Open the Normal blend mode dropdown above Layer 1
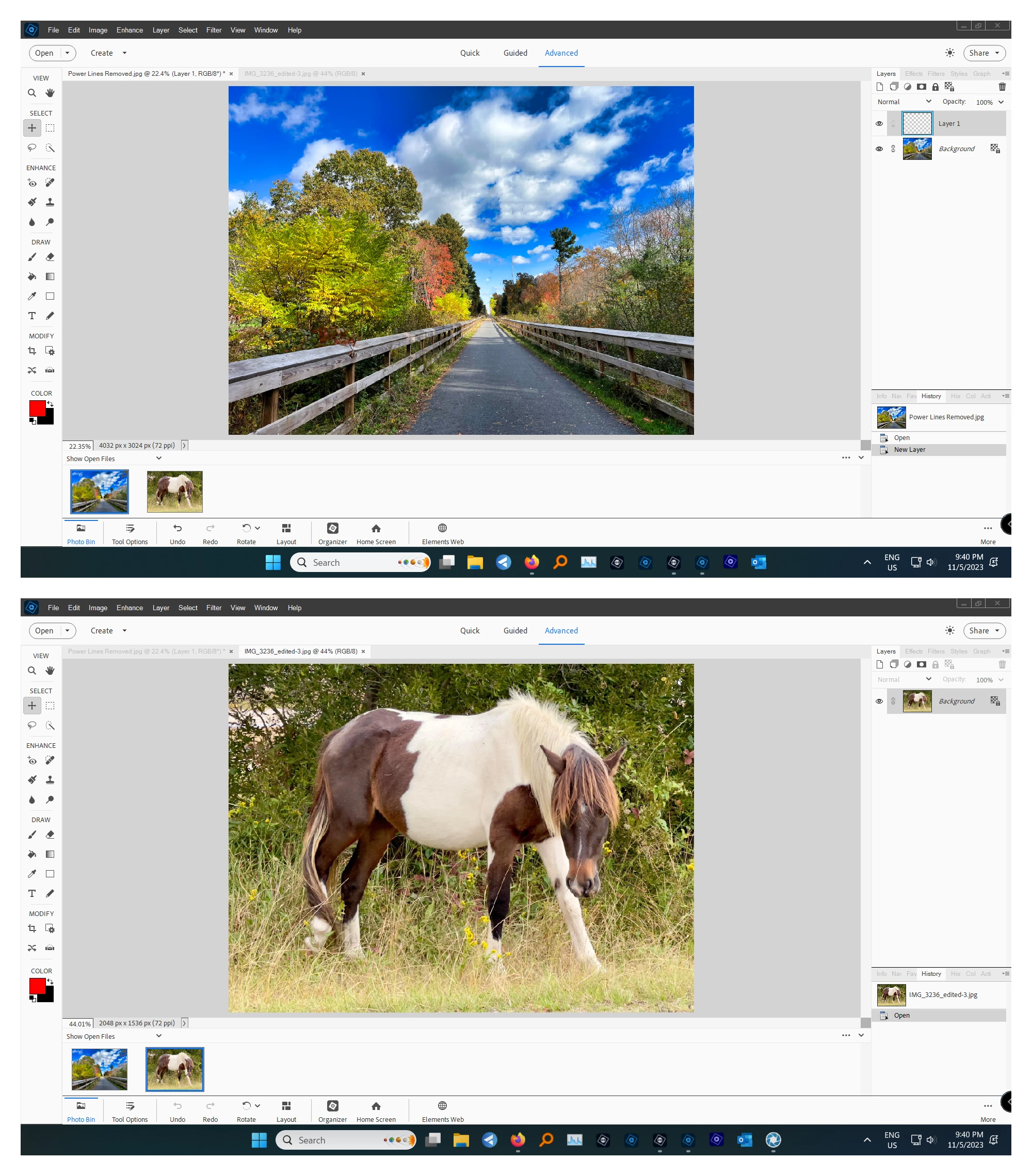The height and width of the screenshot is (1176, 1032). [x=904, y=102]
